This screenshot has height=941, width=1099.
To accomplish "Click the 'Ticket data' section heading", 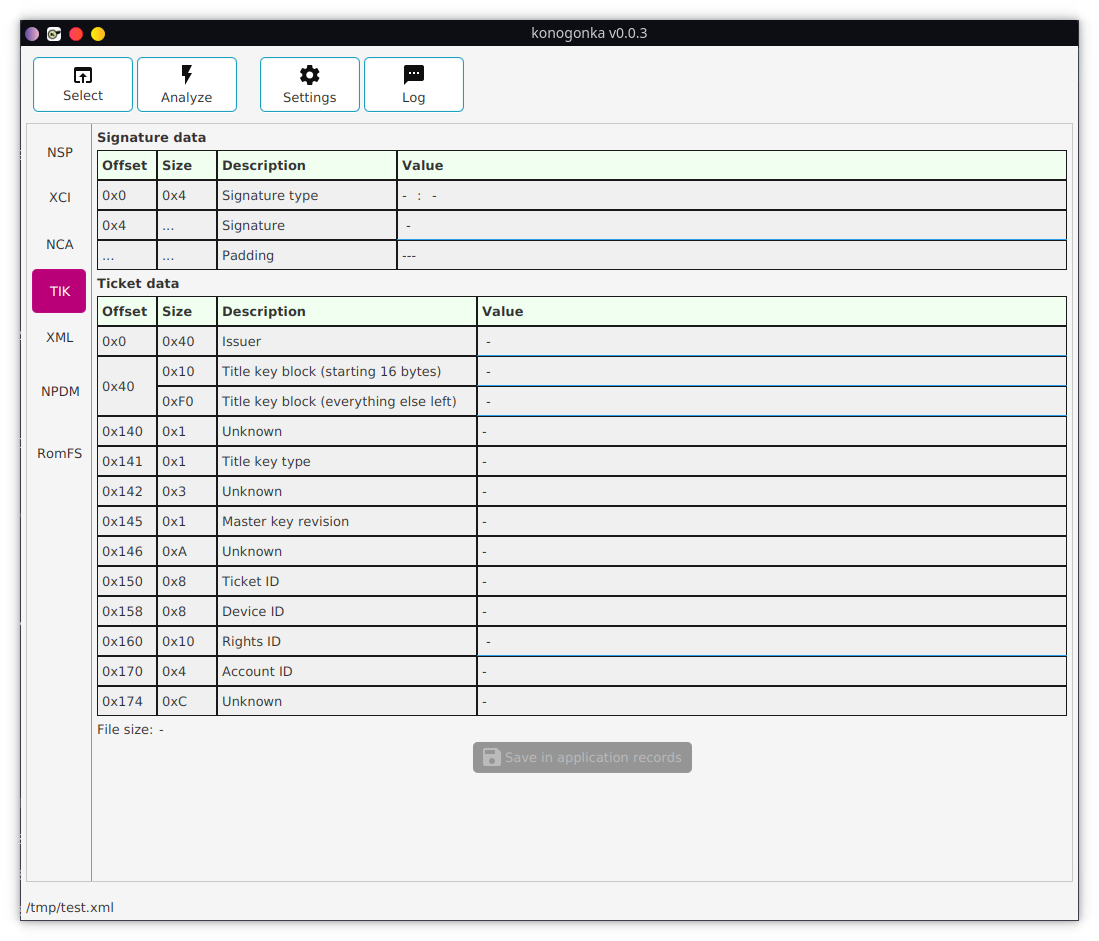I will click(x=138, y=283).
